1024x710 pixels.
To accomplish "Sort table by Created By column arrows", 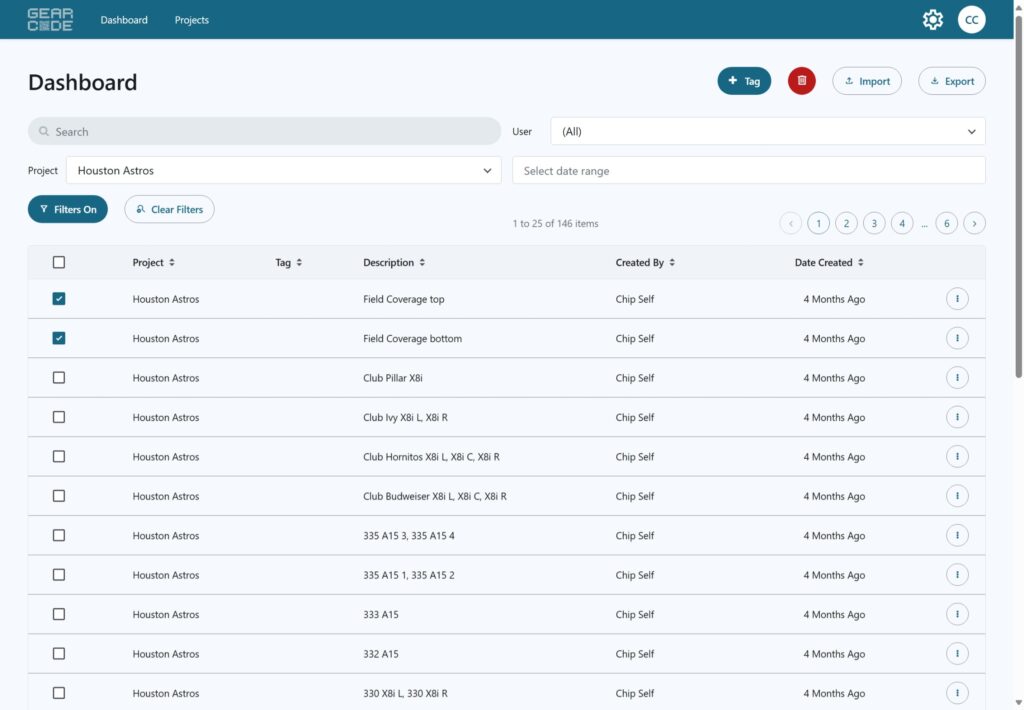I will [x=672, y=263].
